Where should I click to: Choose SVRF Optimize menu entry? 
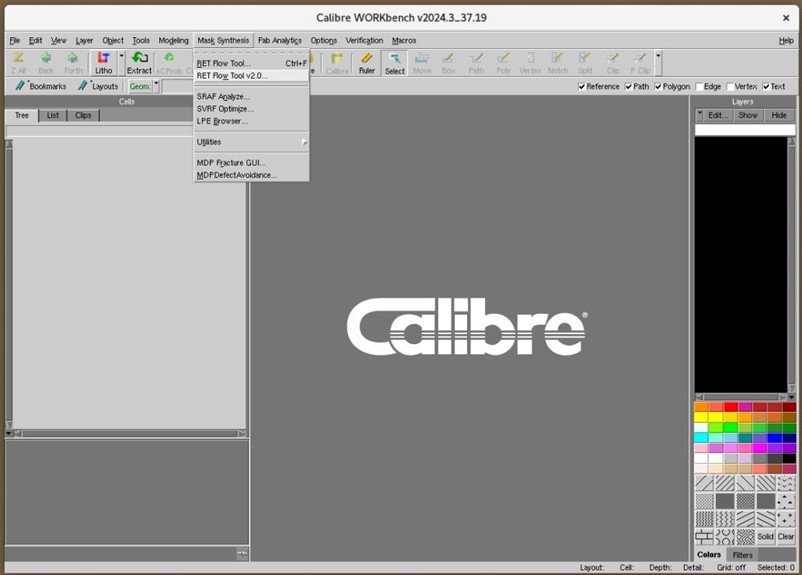tap(251, 108)
